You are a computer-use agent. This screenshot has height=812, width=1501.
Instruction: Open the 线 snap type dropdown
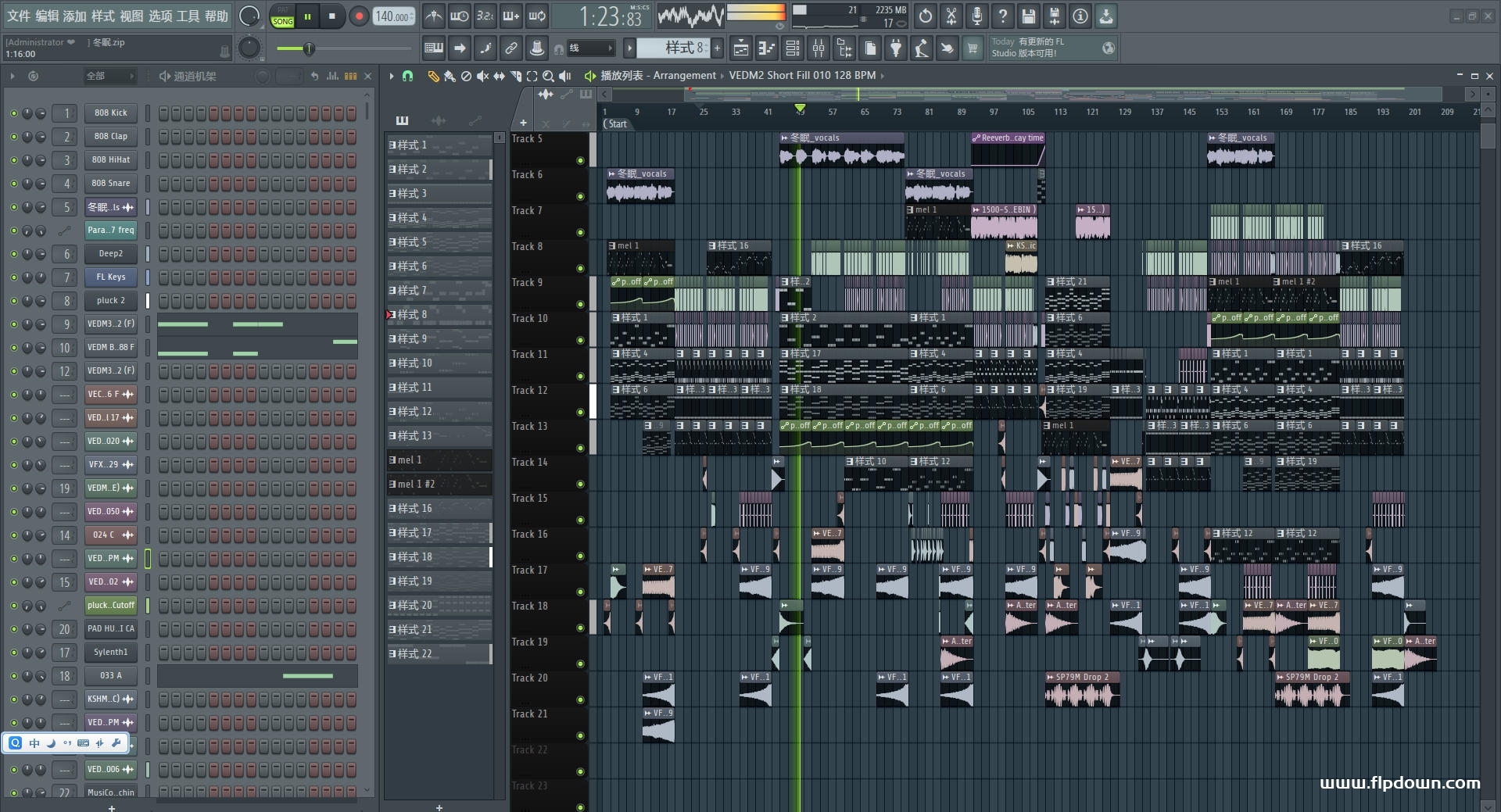pos(590,48)
